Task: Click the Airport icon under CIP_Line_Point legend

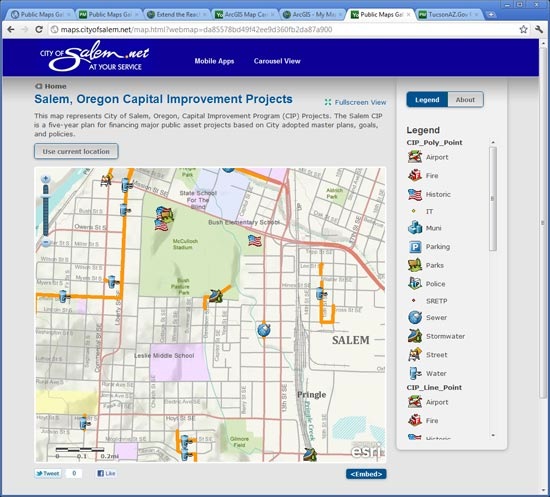Action: pos(415,402)
